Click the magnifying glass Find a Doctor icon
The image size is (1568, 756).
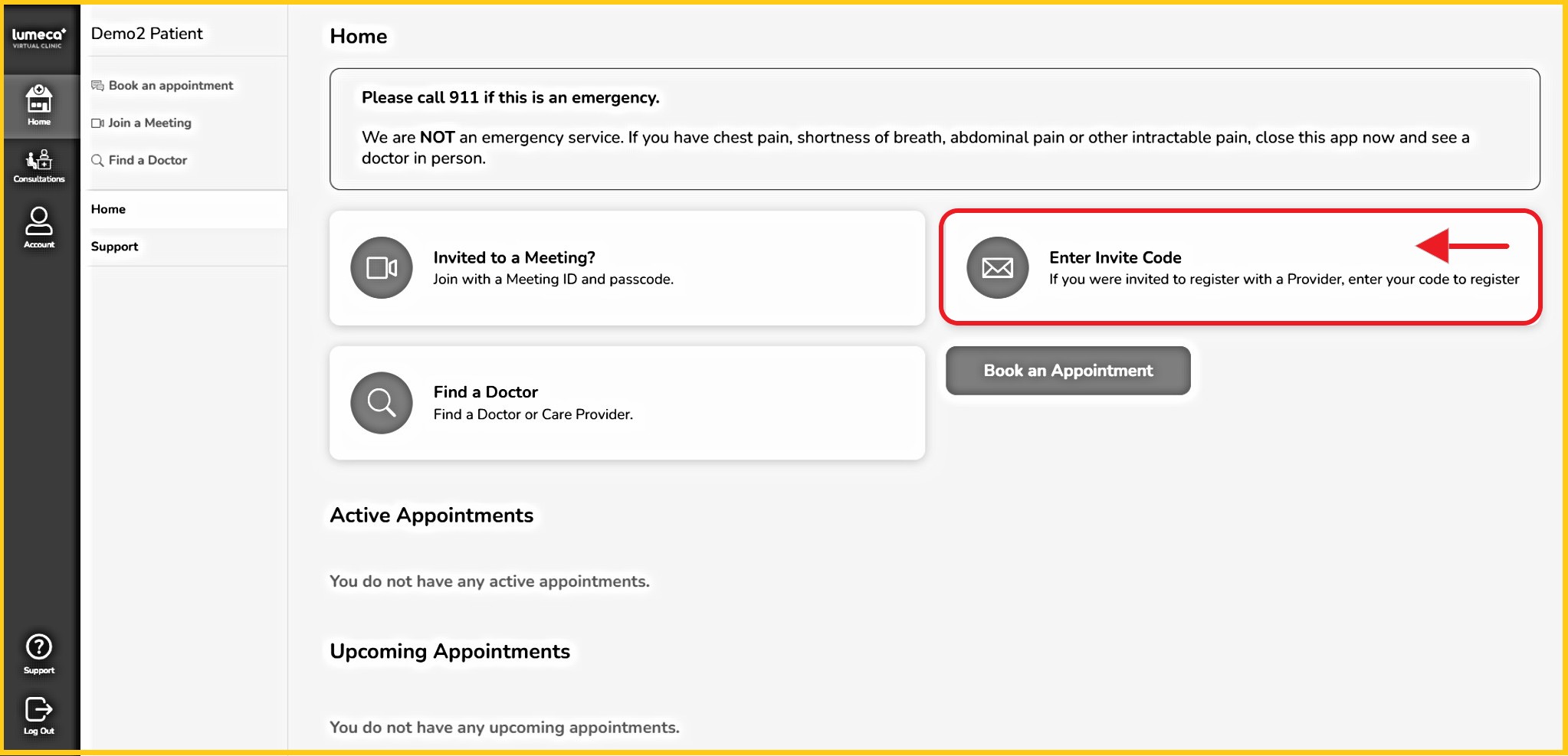pyautogui.click(x=382, y=402)
